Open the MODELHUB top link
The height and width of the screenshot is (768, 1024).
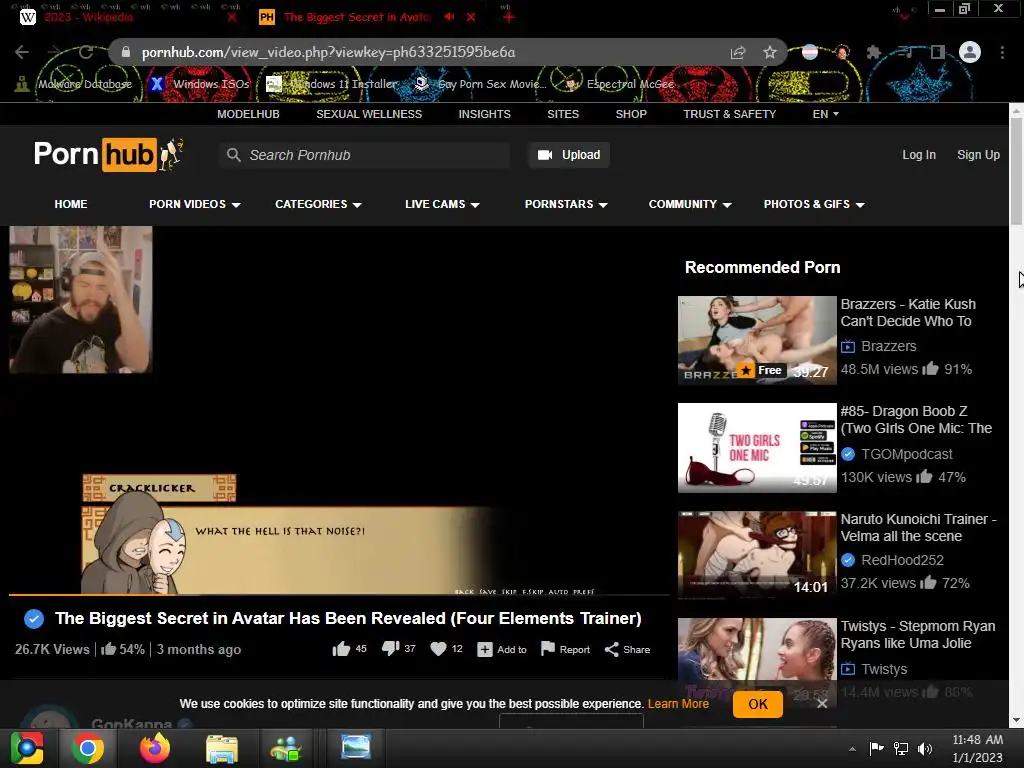248,114
